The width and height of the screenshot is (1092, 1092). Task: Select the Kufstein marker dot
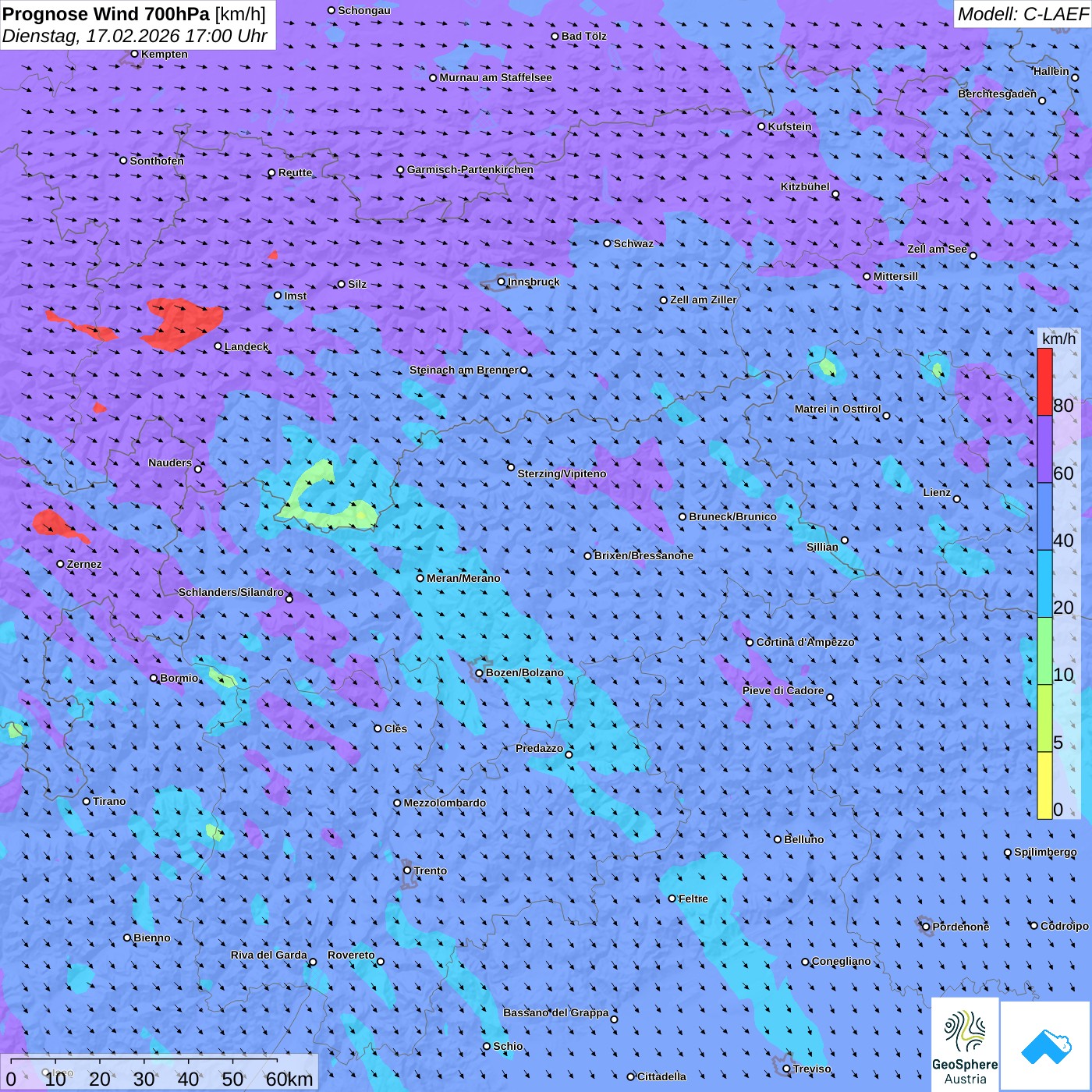click(x=762, y=126)
